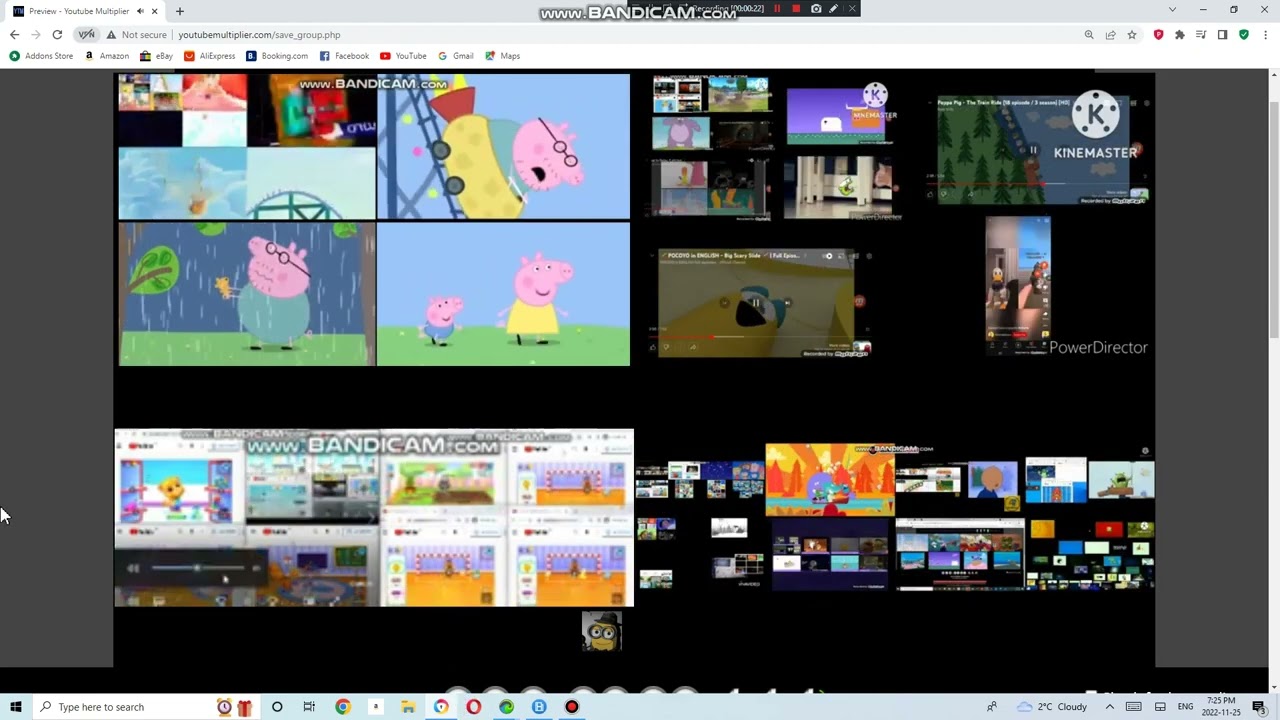Share this page via the address bar icon
Viewport: 1280px width, 720px height.
[x=1110, y=35]
